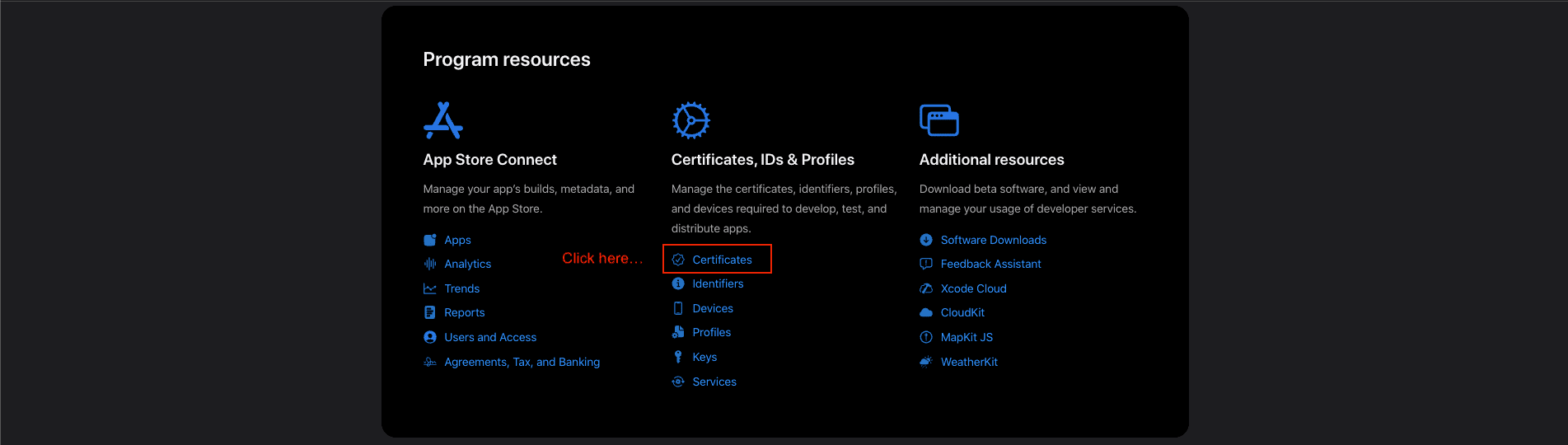1568x445 pixels.
Task: Click the Keys icon
Action: [678, 357]
